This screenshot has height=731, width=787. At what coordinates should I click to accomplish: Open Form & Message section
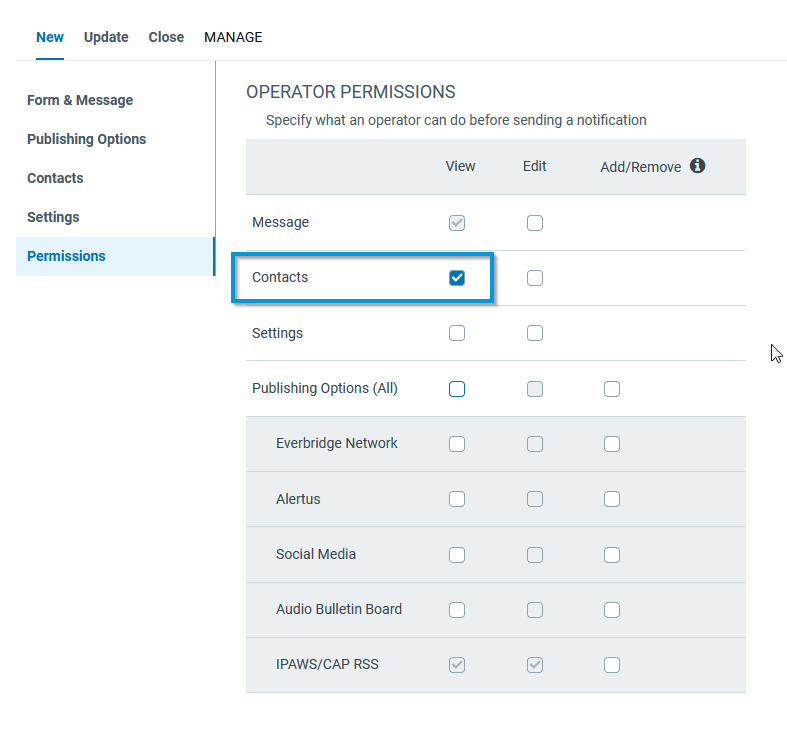(80, 100)
